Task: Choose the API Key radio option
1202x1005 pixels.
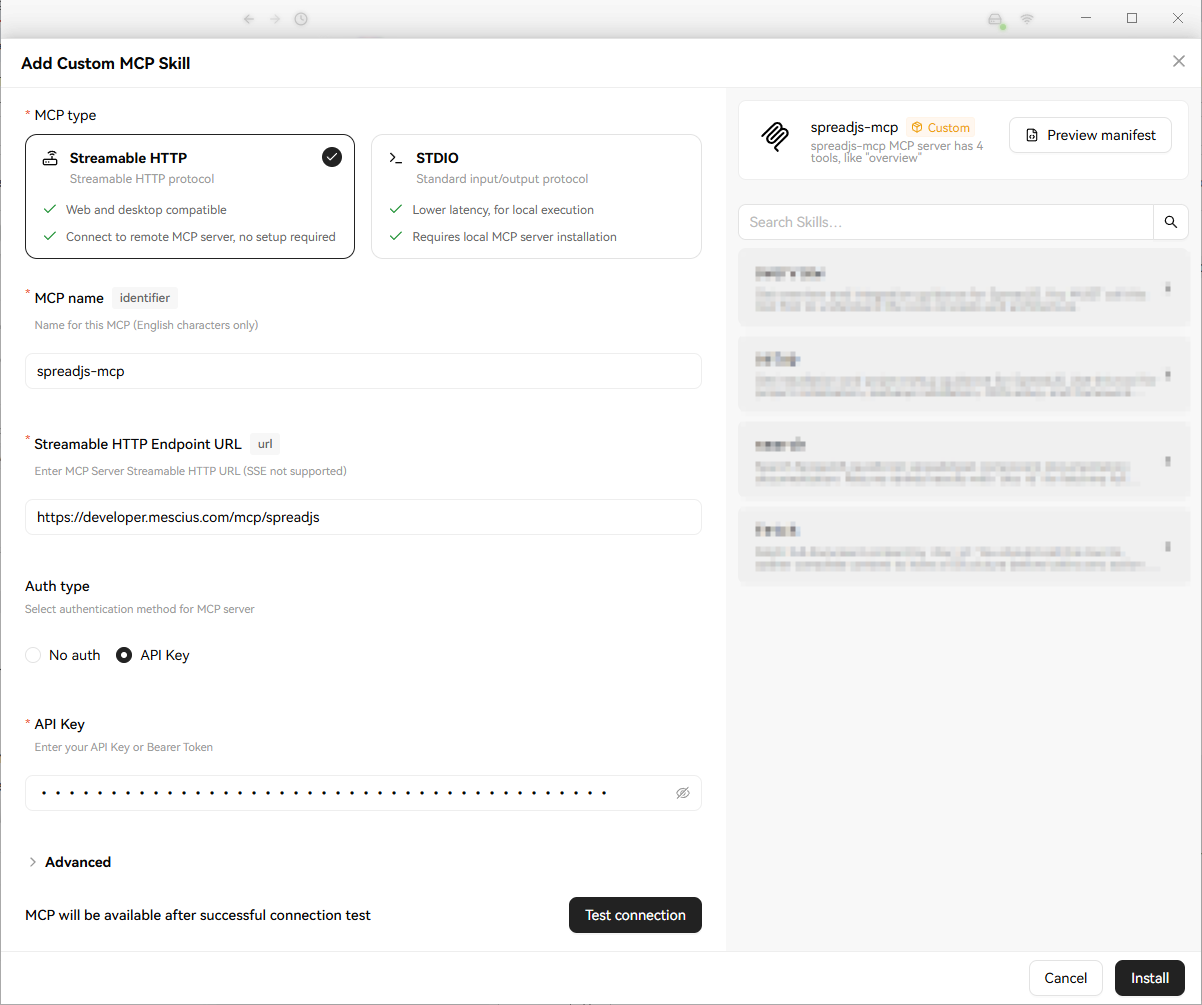Action: coord(153,655)
